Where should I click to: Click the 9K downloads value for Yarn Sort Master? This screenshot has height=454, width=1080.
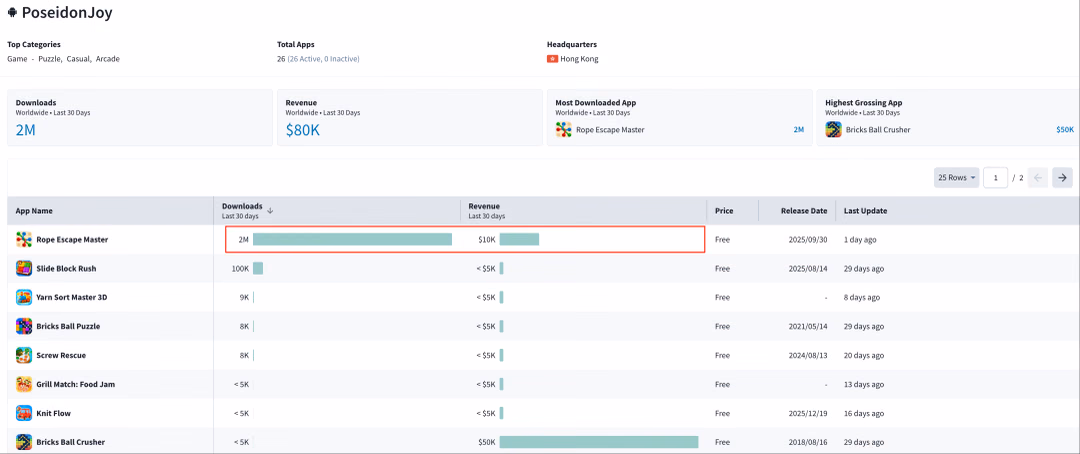(244, 298)
